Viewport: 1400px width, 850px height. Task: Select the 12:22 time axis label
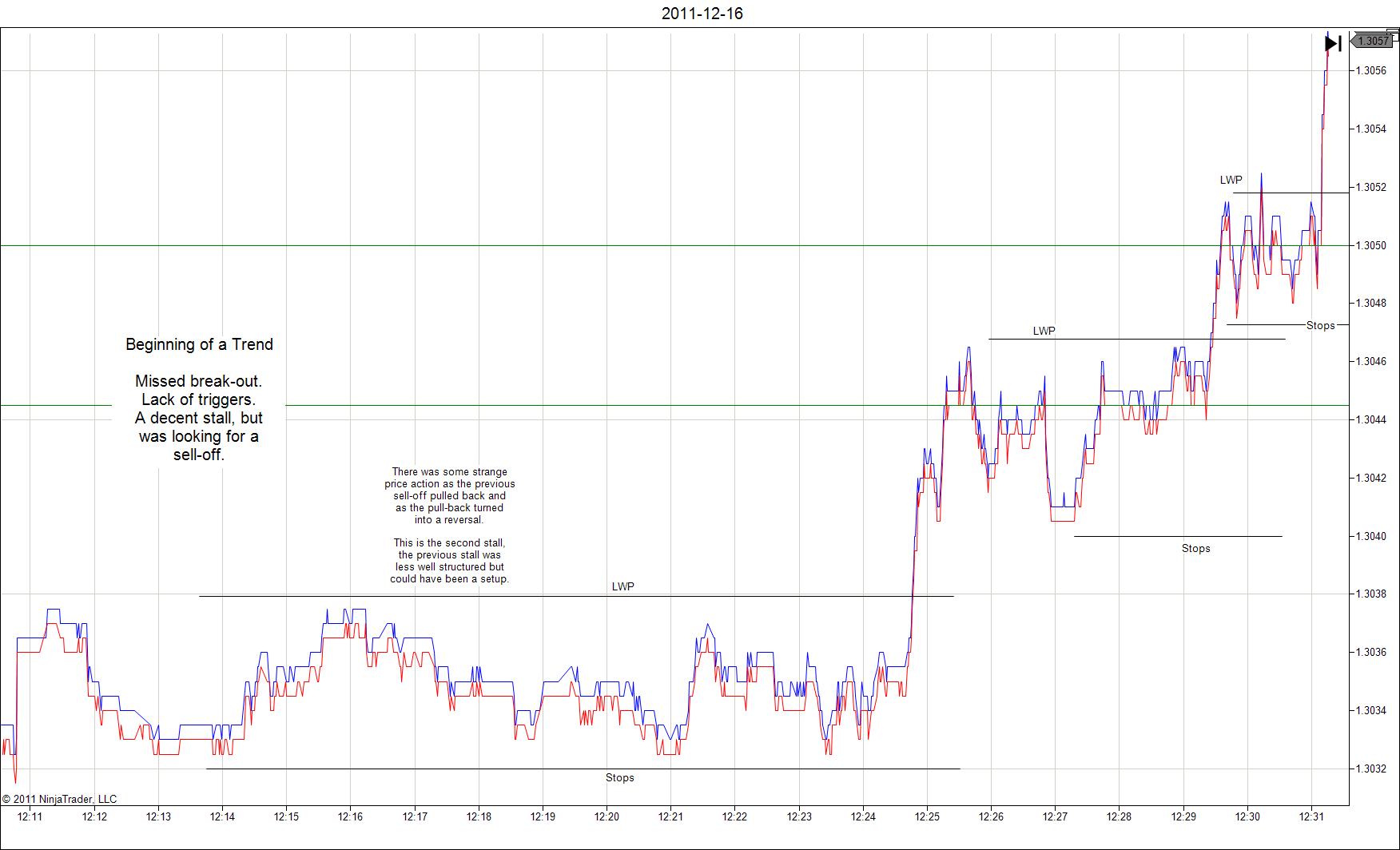point(734,816)
